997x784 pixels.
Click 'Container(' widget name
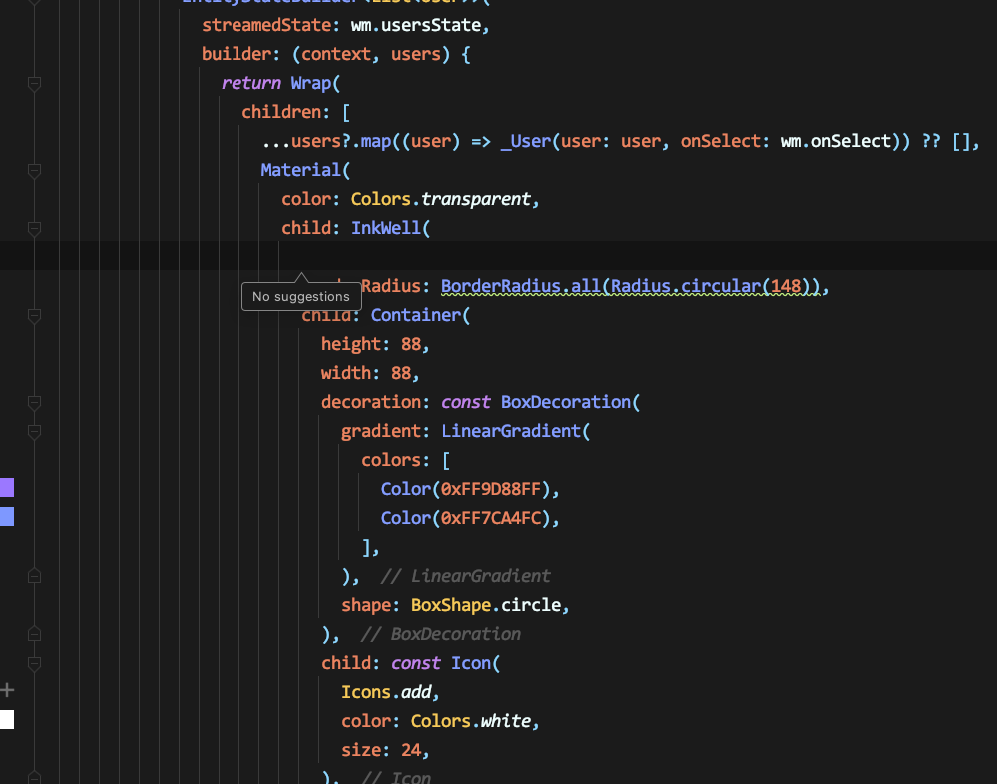tap(420, 315)
